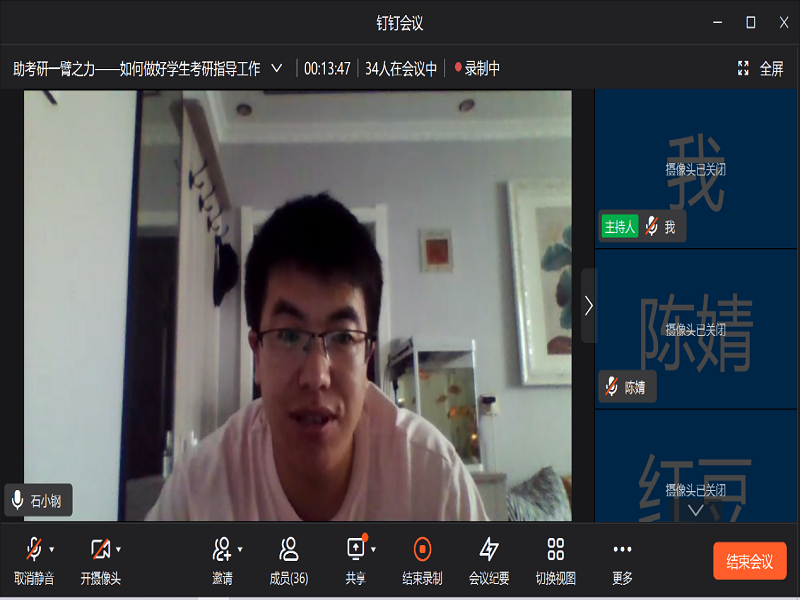This screenshot has height=600, width=800.
Task: Click the 邀请 invite icon
Action: (222, 549)
